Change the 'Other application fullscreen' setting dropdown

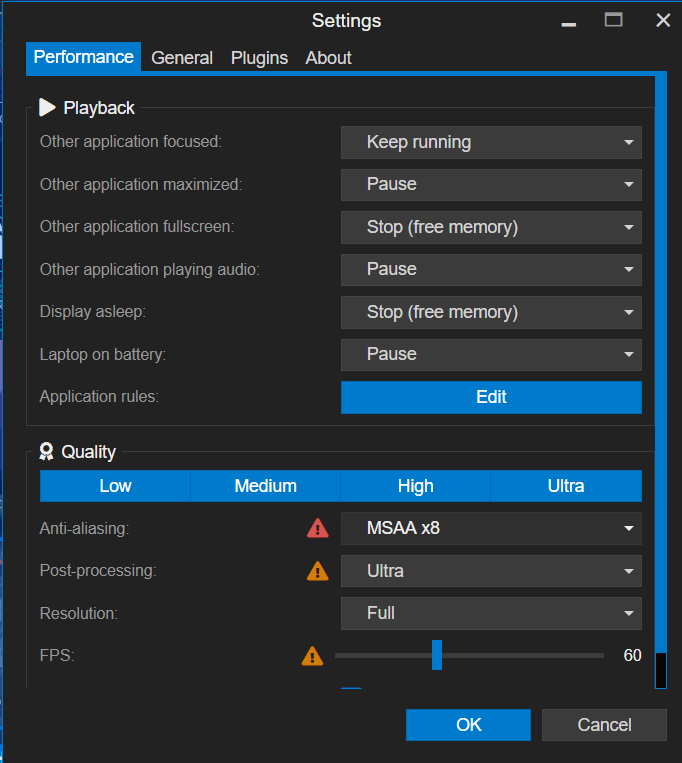491,227
